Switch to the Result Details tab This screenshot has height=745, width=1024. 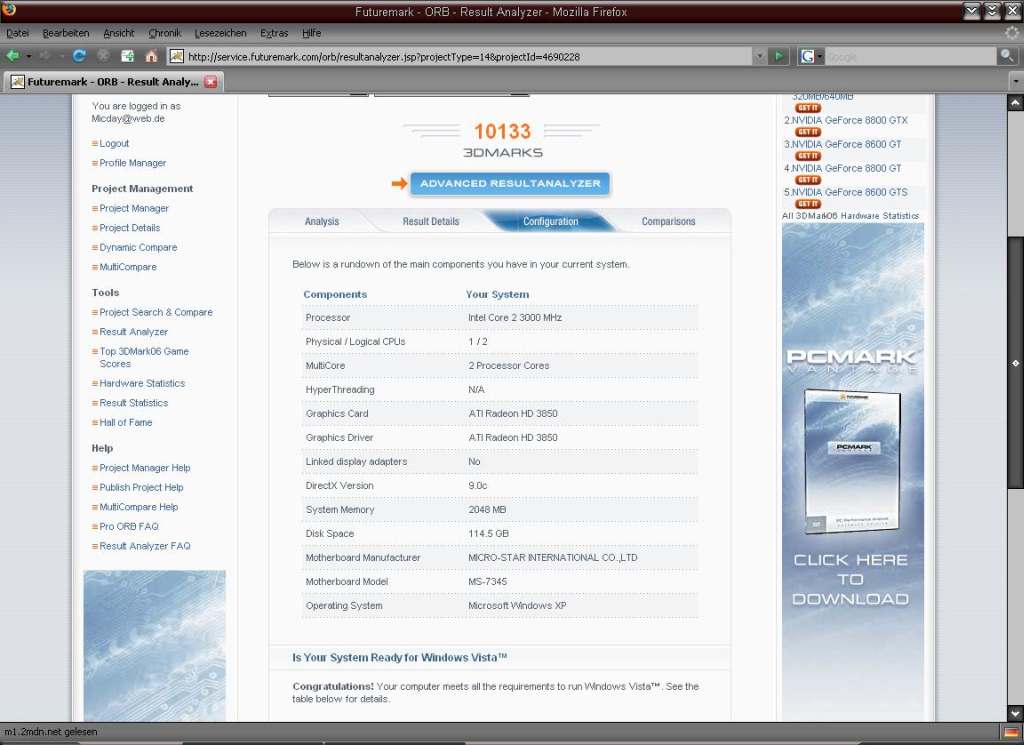[x=430, y=221]
